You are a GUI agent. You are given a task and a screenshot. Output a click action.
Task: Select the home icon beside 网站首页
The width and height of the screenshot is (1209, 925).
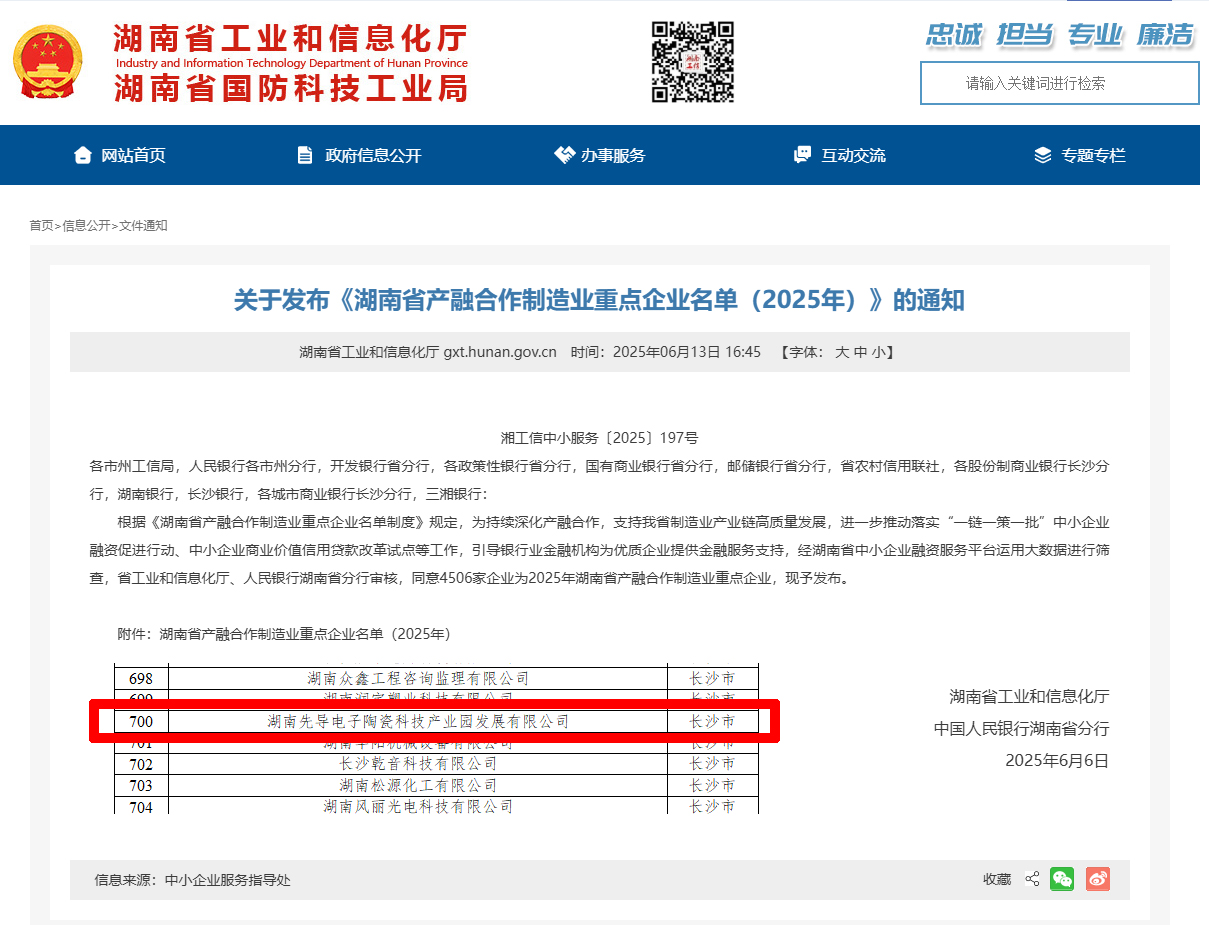[82, 155]
